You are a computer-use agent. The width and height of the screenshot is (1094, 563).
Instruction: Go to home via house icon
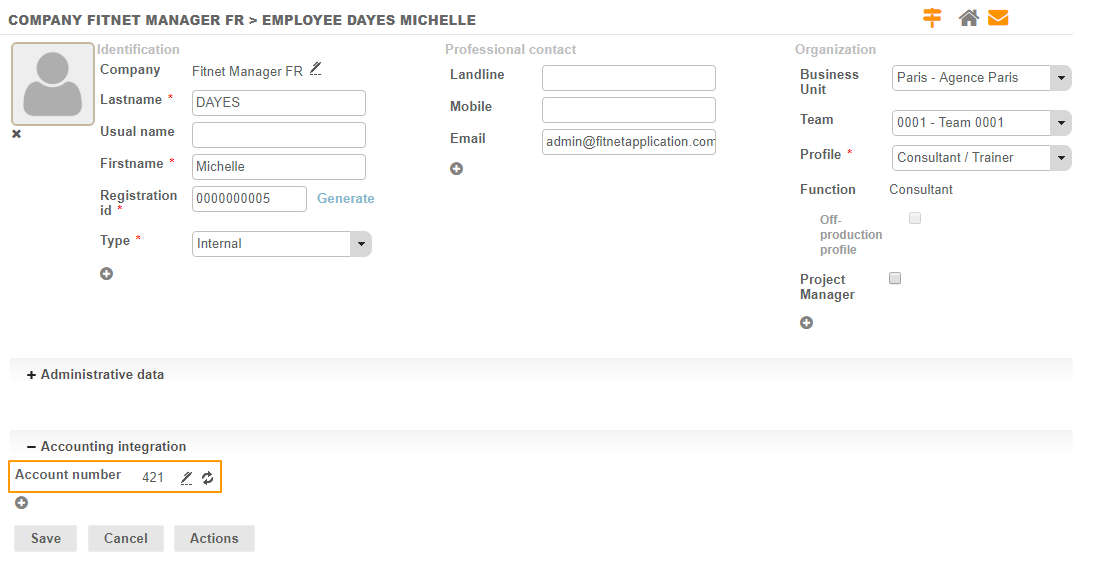tap(968, 18)
